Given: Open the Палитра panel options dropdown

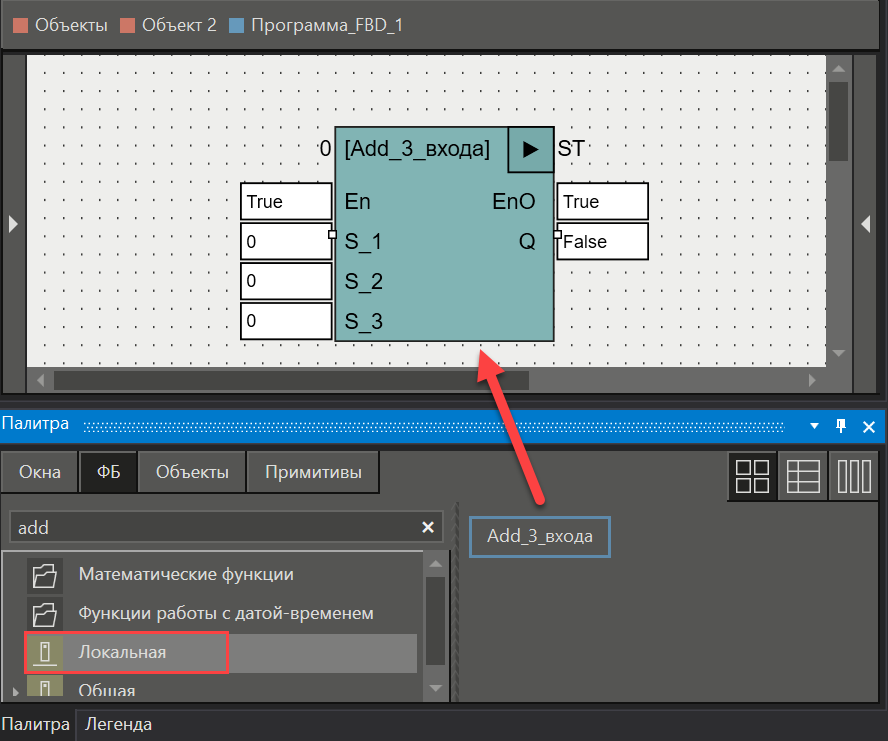Looking at the screenshot, I should [815, 425].
